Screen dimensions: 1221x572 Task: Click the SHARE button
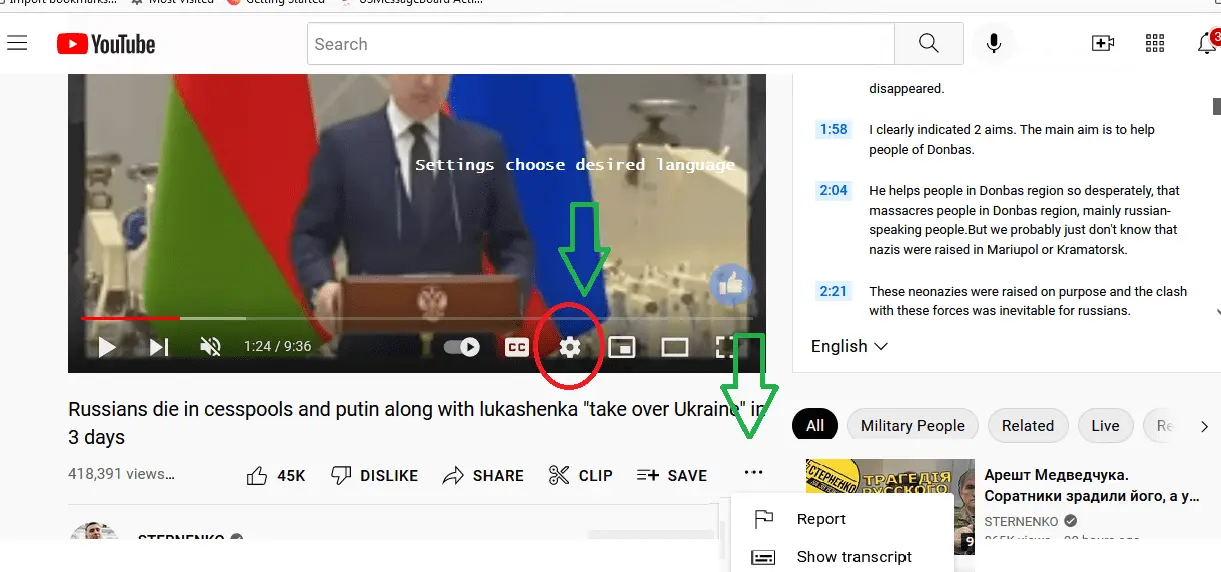(x=483, y=476)
